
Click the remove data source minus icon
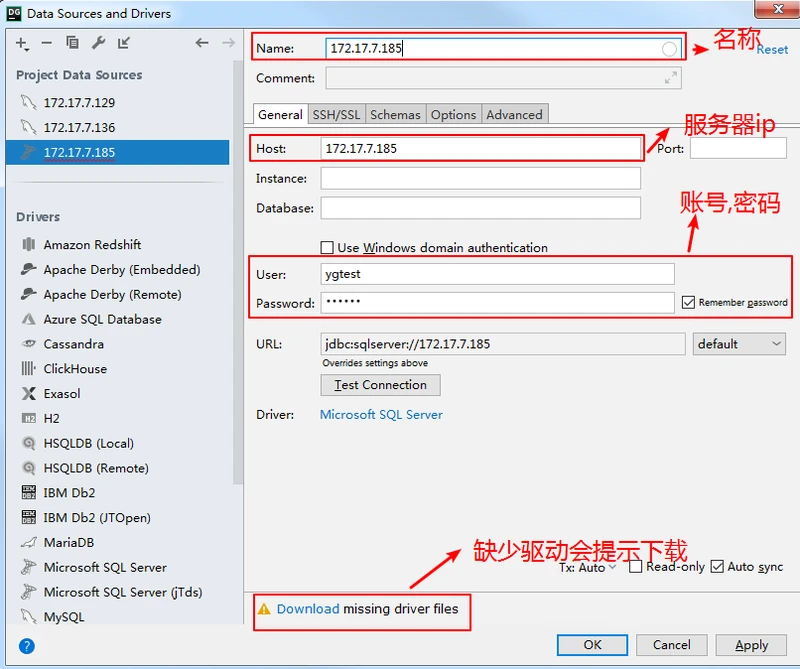(46, 43)
